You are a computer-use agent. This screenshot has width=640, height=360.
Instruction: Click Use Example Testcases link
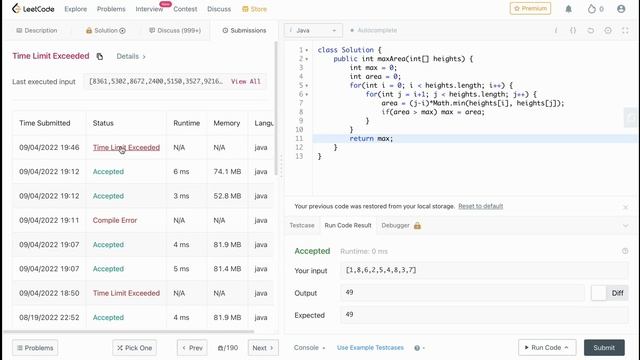pos(370,348)
